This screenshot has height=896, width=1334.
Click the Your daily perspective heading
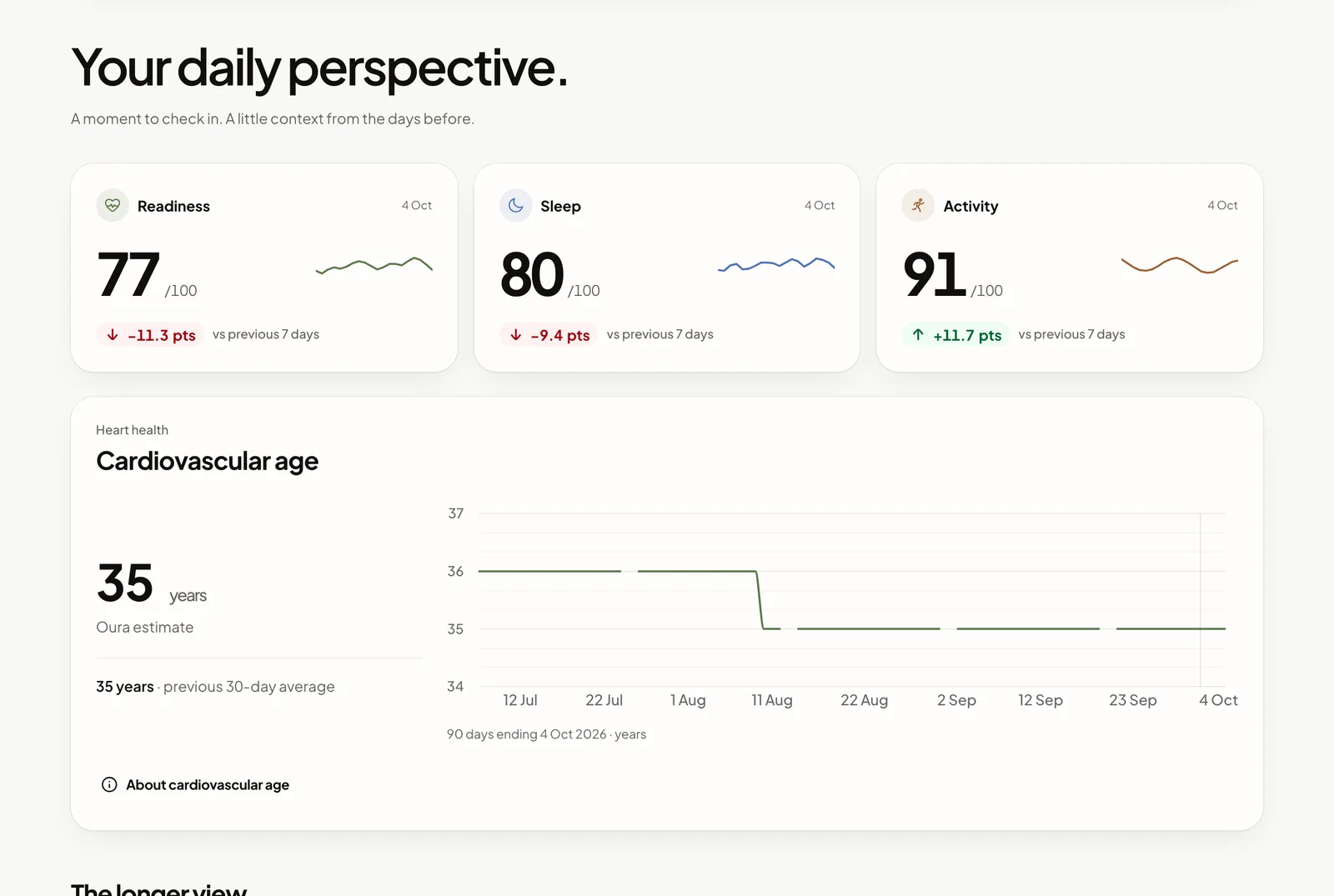(319, 68)
